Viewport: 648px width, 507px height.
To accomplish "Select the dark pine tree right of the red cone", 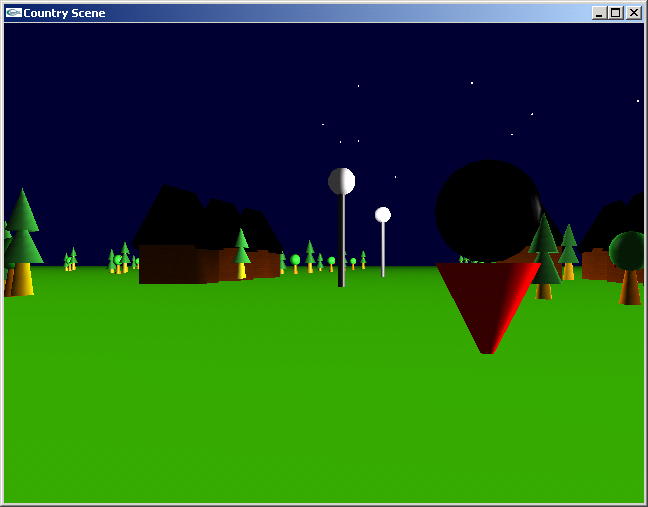I will point(544,255).
